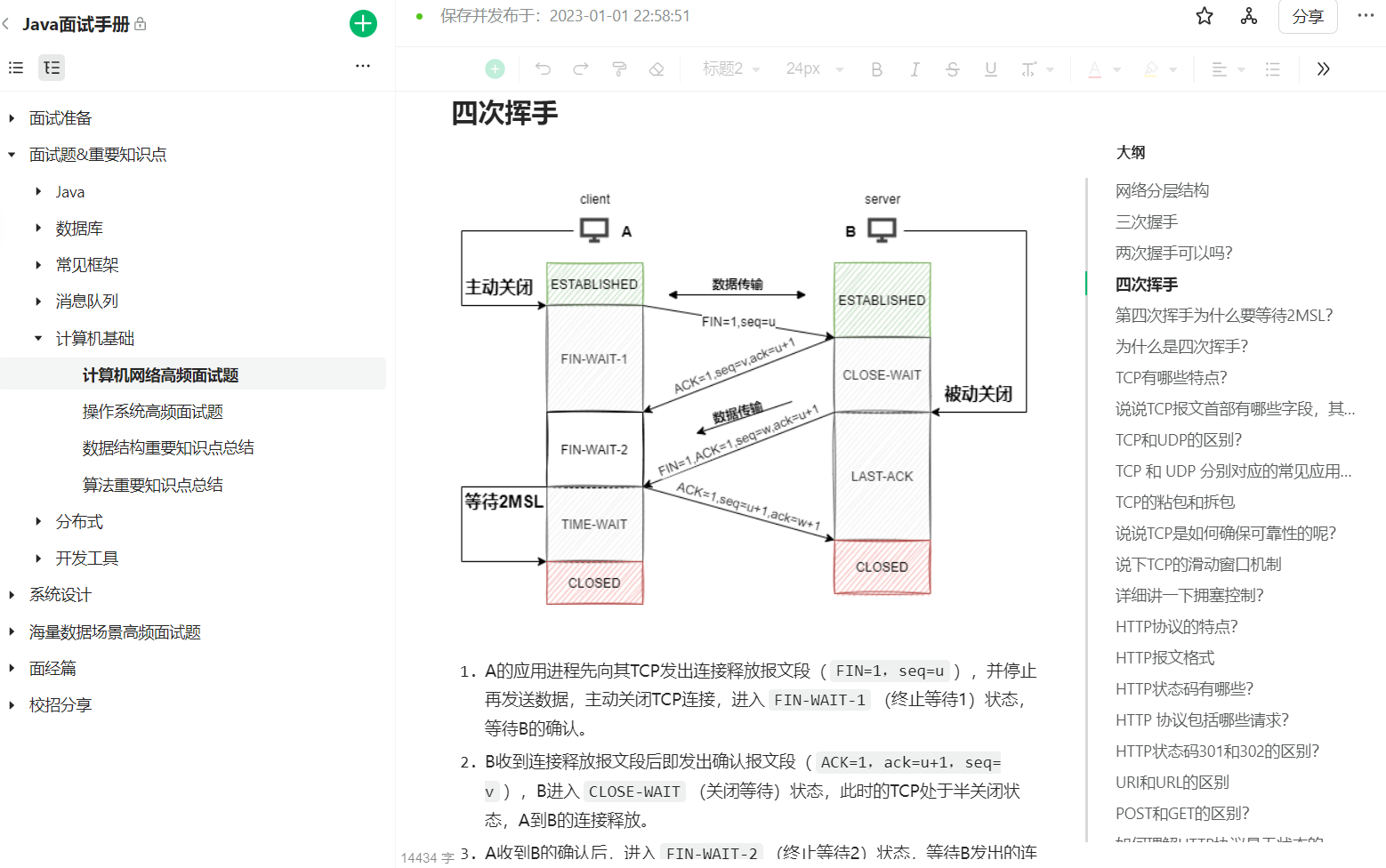Screen dimensions: 1386x868
Task: Expand the 数据库 tree node
Action: click(x=38, y=229)
